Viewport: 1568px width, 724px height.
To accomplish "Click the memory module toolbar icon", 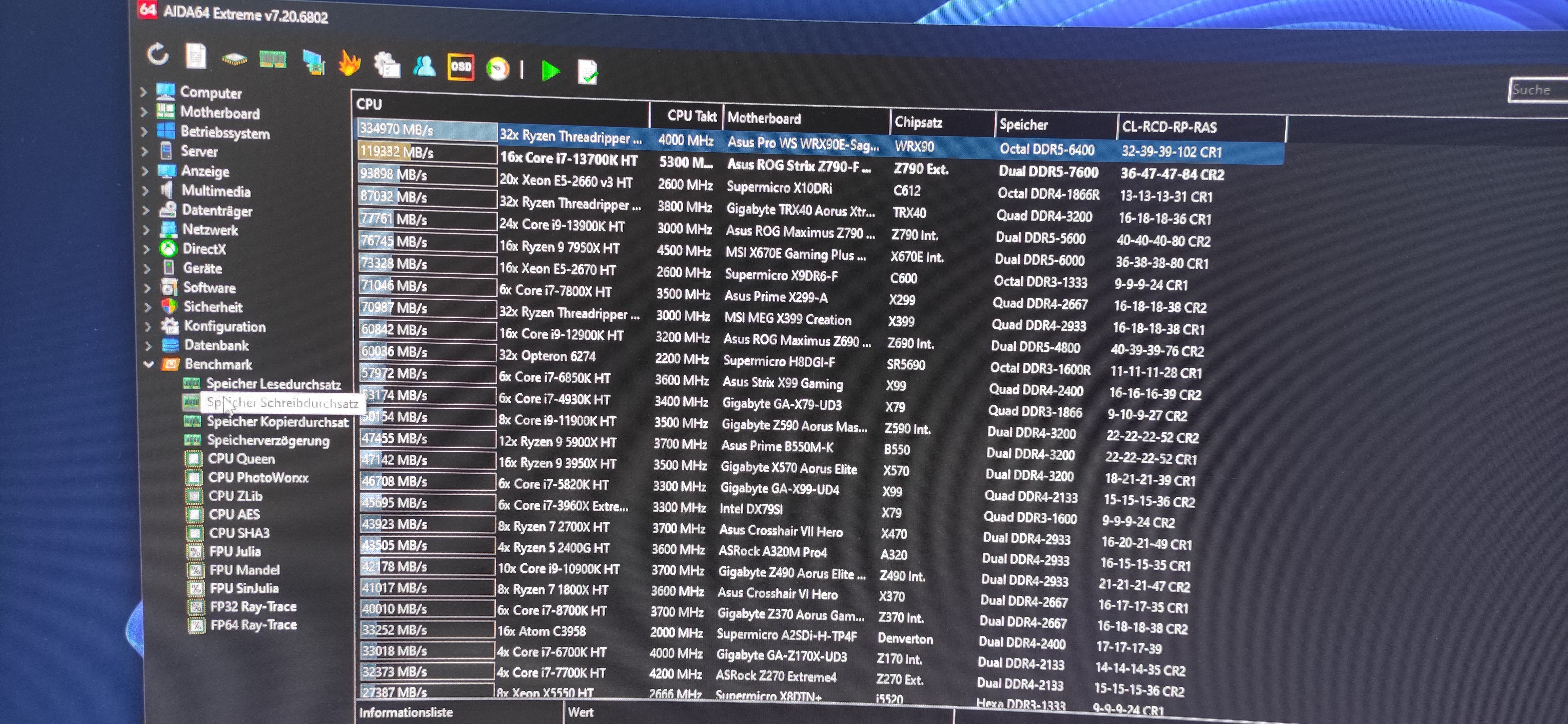I will [x=273, y=60].
